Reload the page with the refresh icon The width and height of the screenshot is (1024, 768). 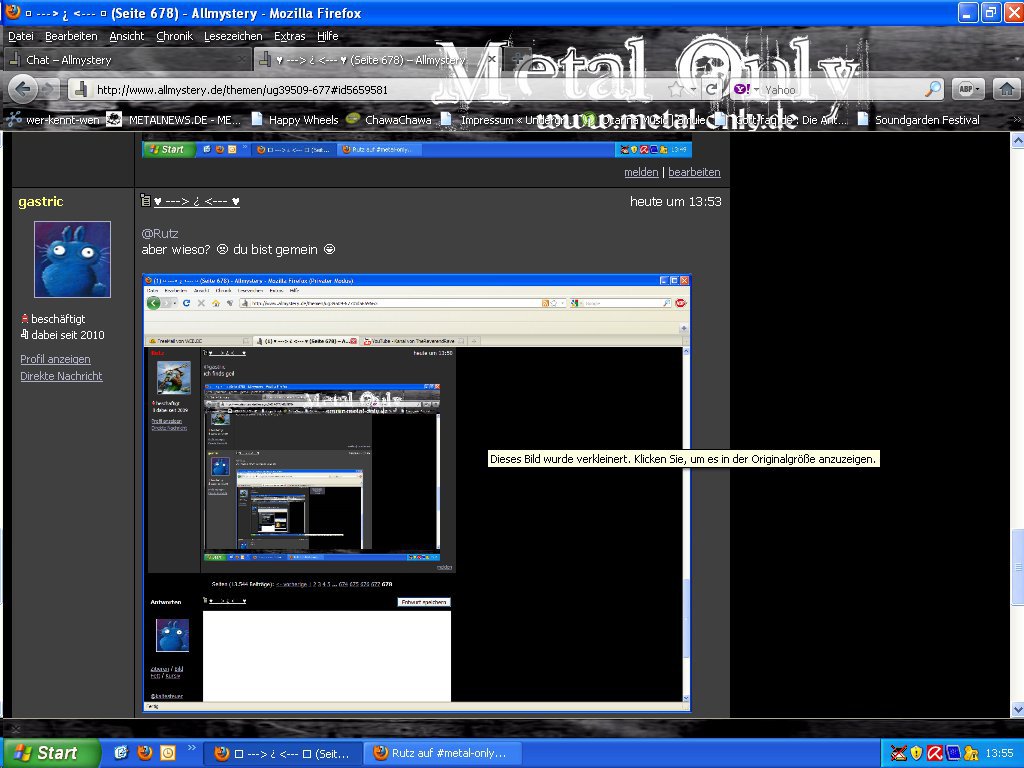click(x=712, y=89)
